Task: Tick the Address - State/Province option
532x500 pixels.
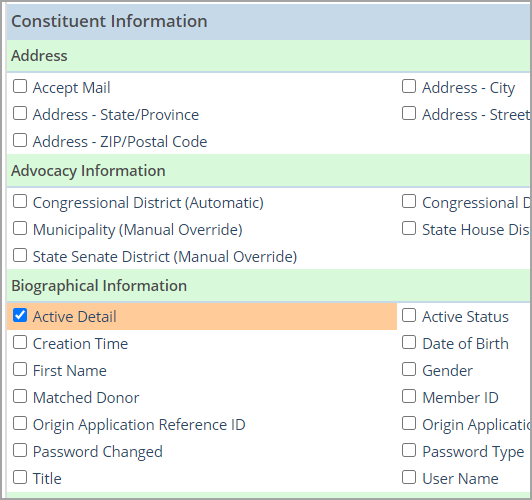Action: [x=20, y=113]
